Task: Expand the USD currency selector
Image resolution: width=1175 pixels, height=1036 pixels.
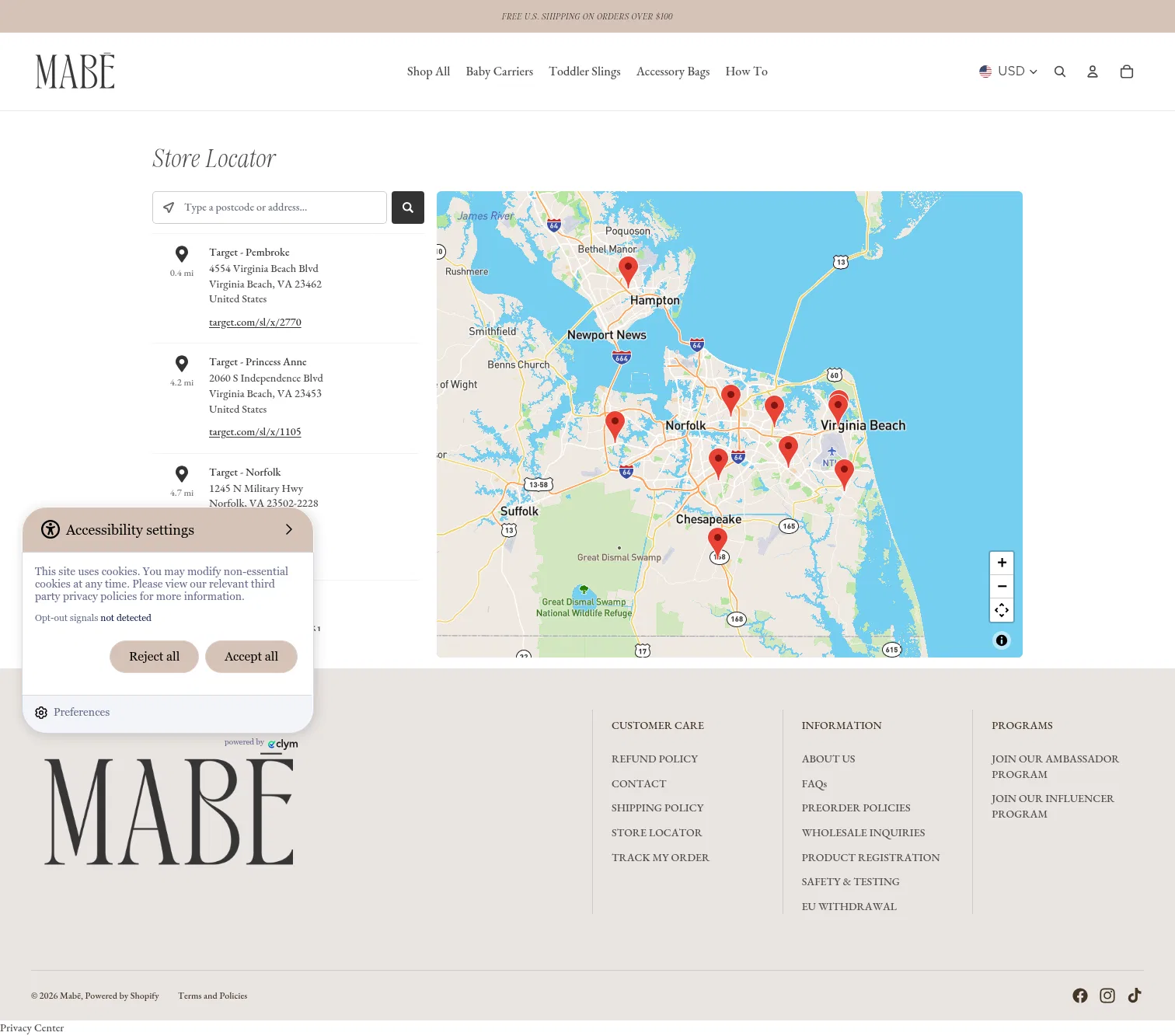Action: tap(1008, 72)
